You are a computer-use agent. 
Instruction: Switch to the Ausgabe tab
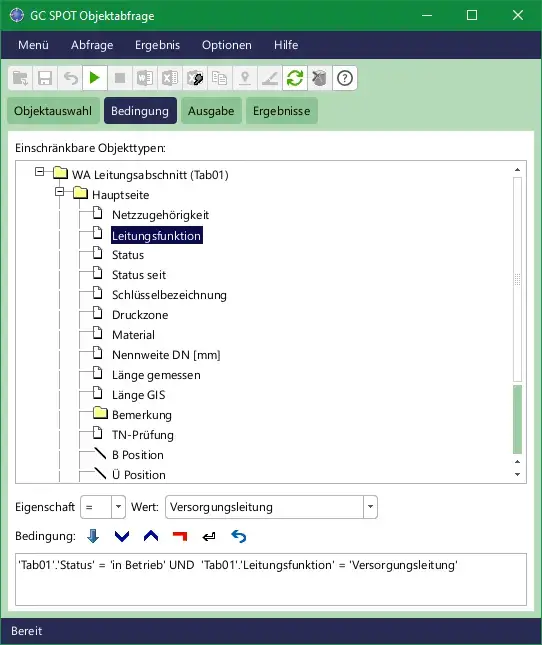211,111
